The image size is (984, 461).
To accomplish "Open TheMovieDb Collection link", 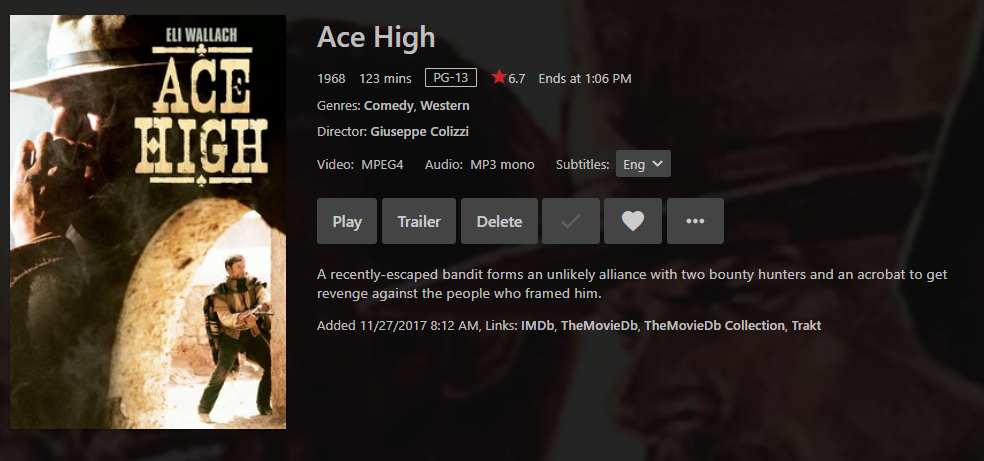I will tap(714, 326).
